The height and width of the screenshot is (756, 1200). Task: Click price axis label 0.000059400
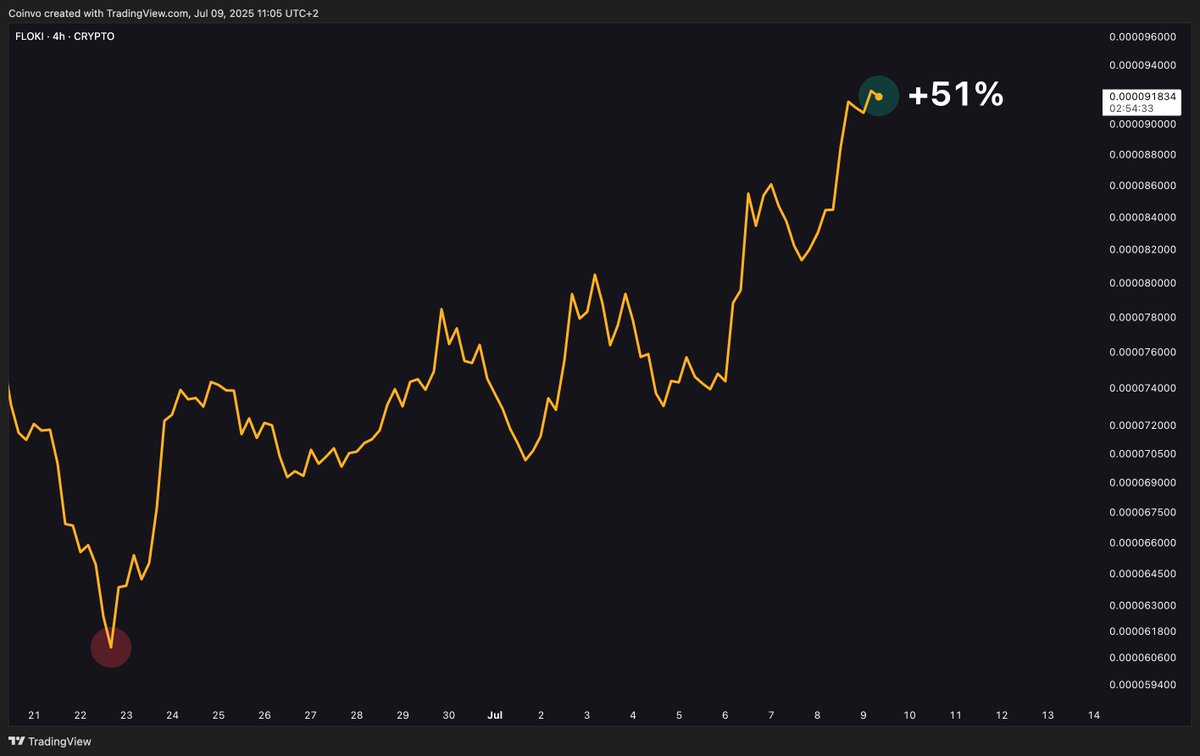[x=1145, y=685]
